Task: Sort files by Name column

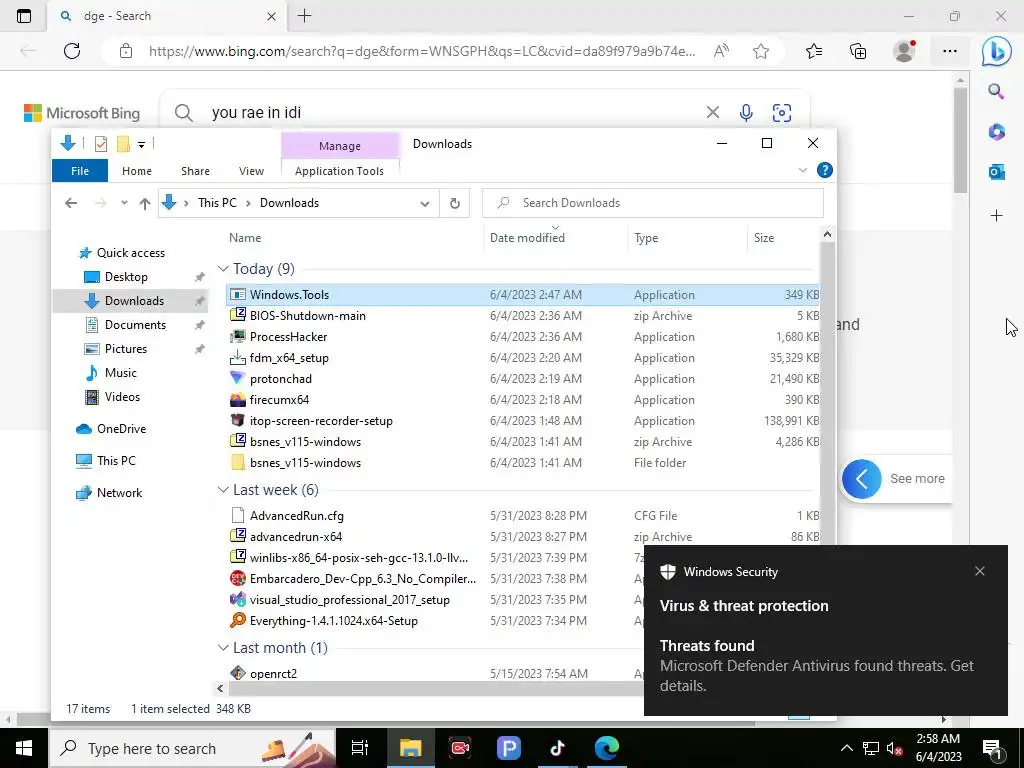Action: click(245, 238)
